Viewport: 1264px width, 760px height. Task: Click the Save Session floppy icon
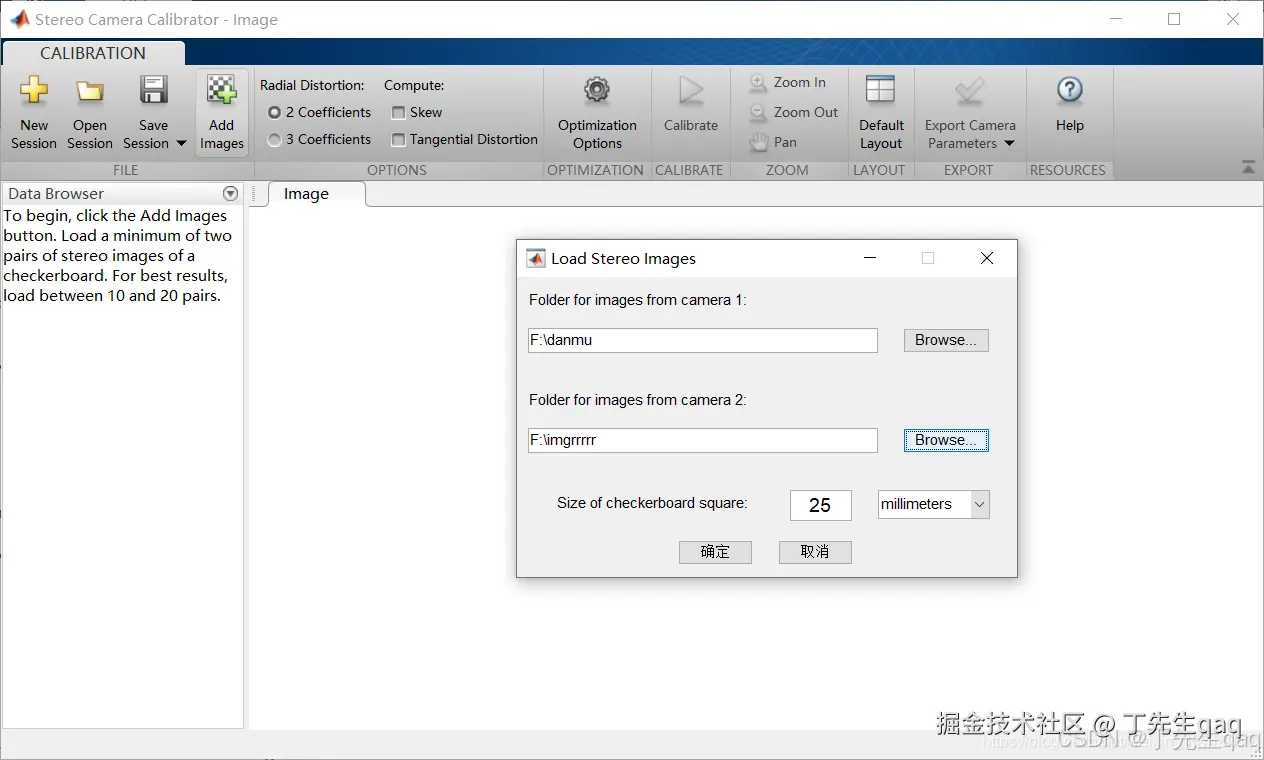coord(153,91)
